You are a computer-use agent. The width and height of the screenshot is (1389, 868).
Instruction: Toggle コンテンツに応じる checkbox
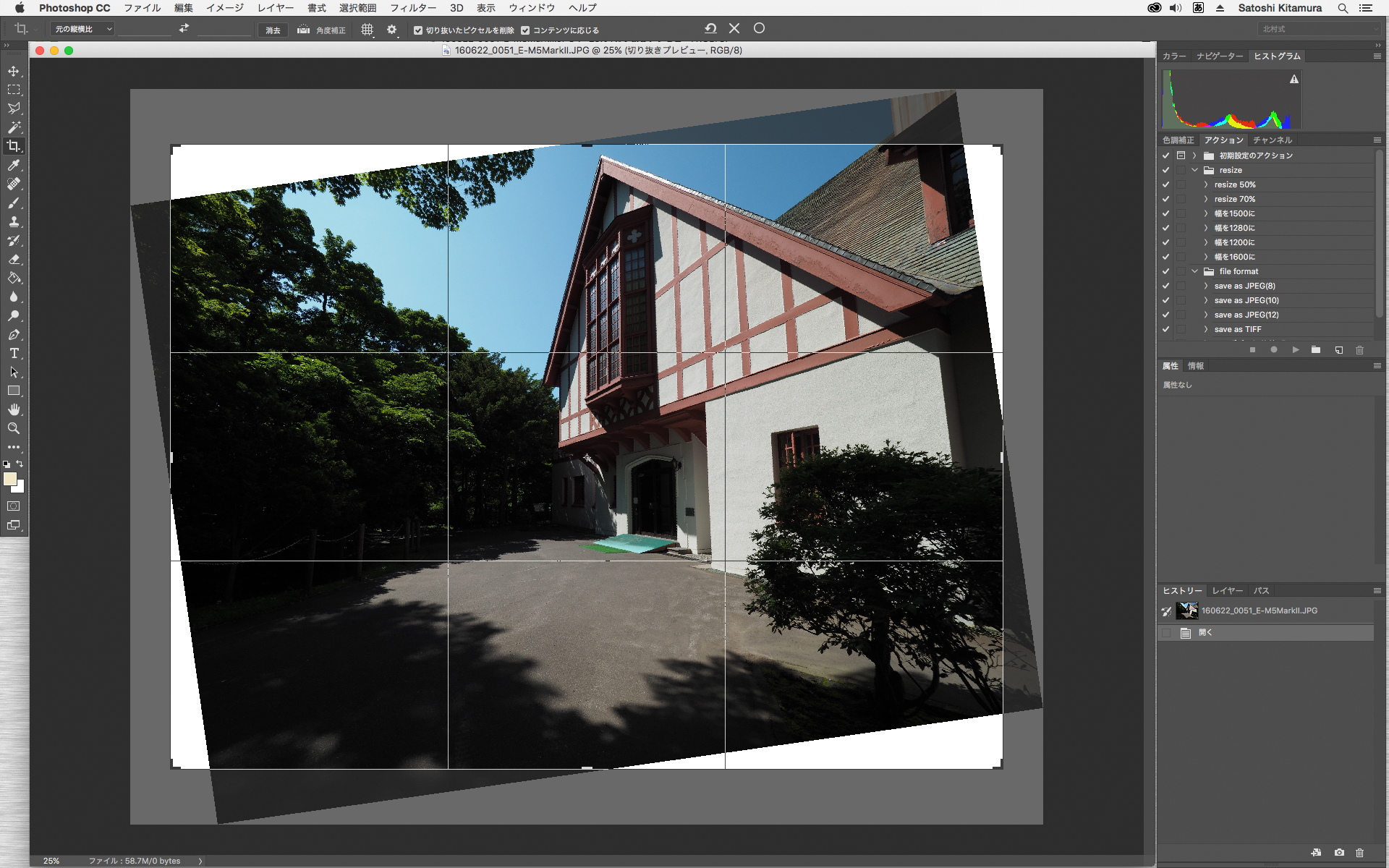pyautogui.click(x=526, y=30)
